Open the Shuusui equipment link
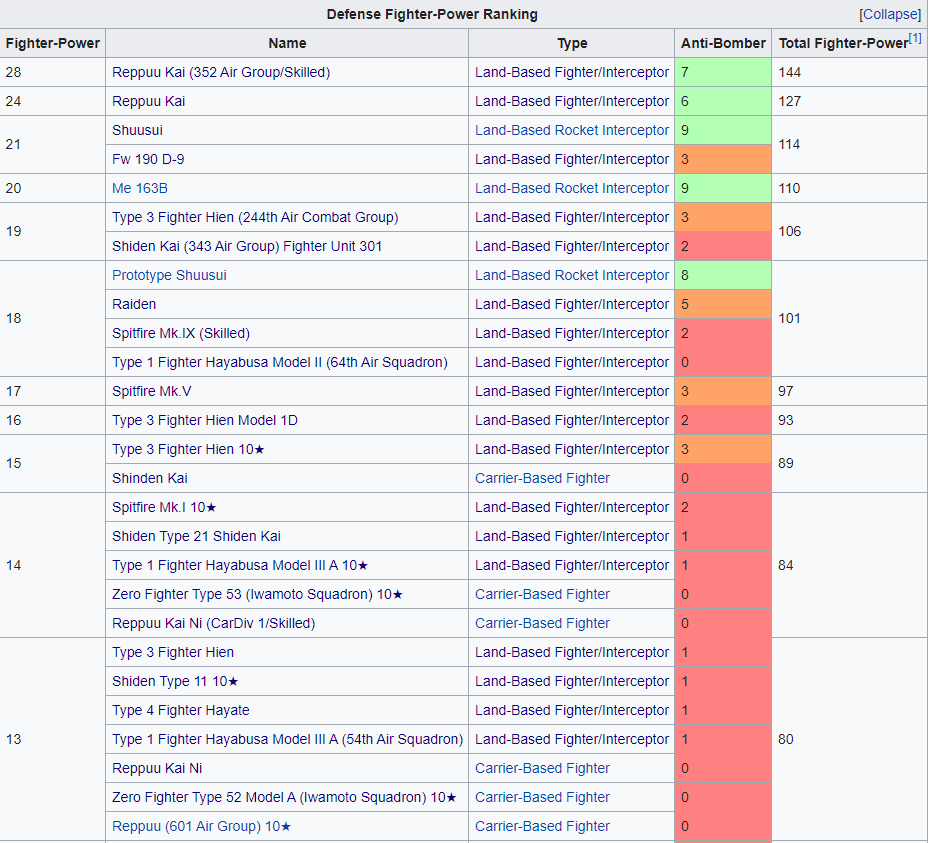Screen dimensions: 929x843 click(x=137, y=130)
